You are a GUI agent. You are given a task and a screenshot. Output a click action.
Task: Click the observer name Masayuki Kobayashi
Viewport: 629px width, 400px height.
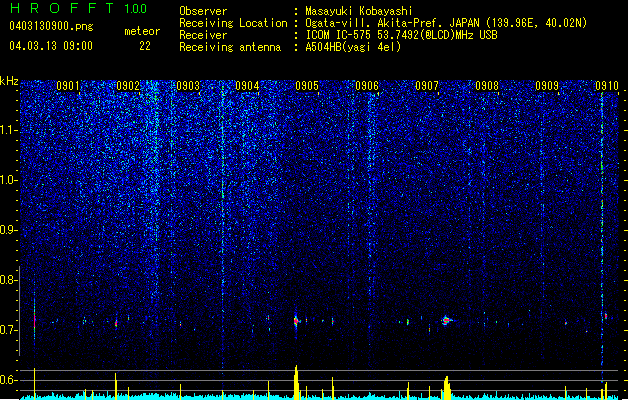tap(359, 11)
